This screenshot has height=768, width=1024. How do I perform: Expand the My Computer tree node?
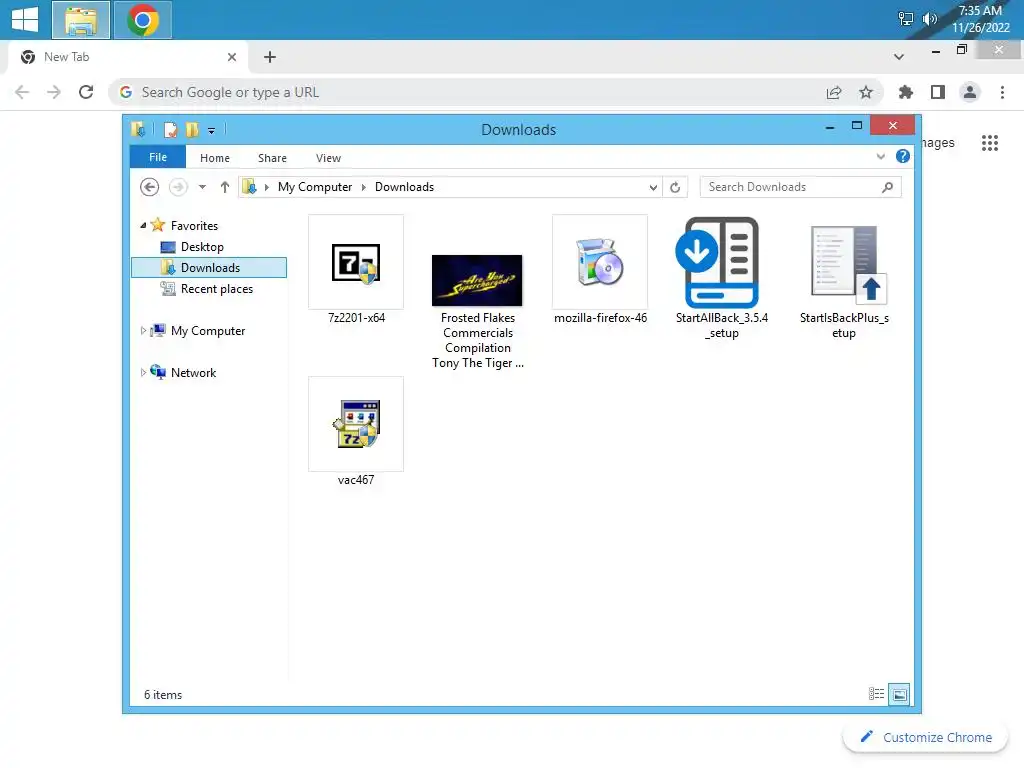pyautogui.click(x=143, y=331)
